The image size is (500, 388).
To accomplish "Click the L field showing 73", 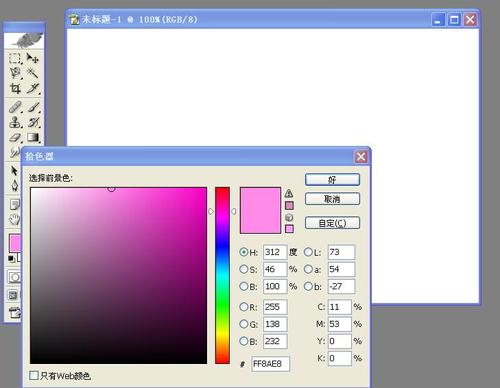I will pos(341,252).
